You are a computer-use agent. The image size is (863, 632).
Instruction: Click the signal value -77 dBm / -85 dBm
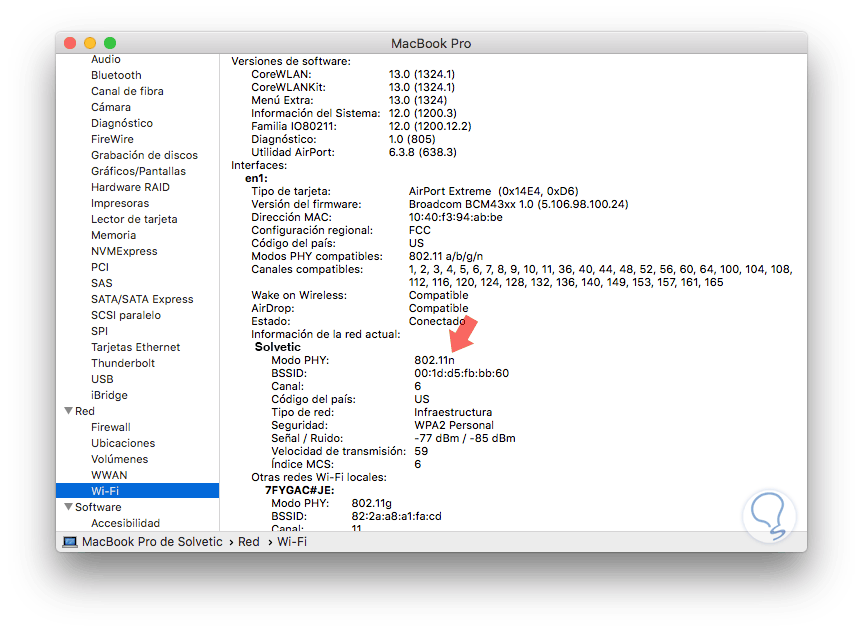465,438
